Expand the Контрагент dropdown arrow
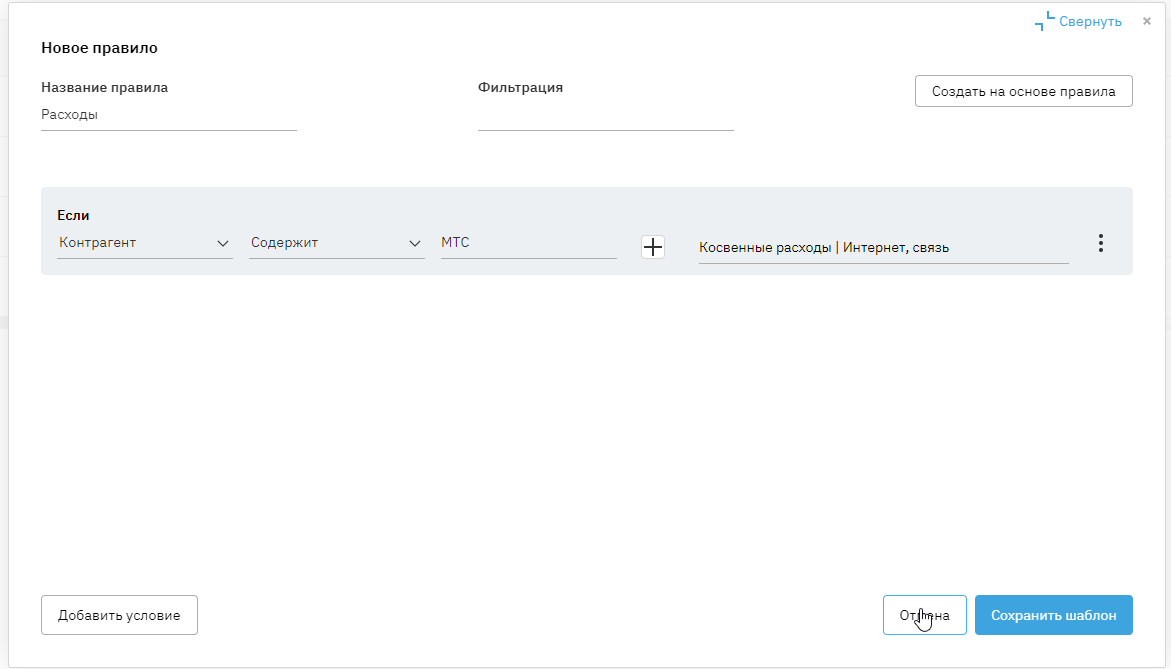The image size is (1171, 669). tap(223, 243)
